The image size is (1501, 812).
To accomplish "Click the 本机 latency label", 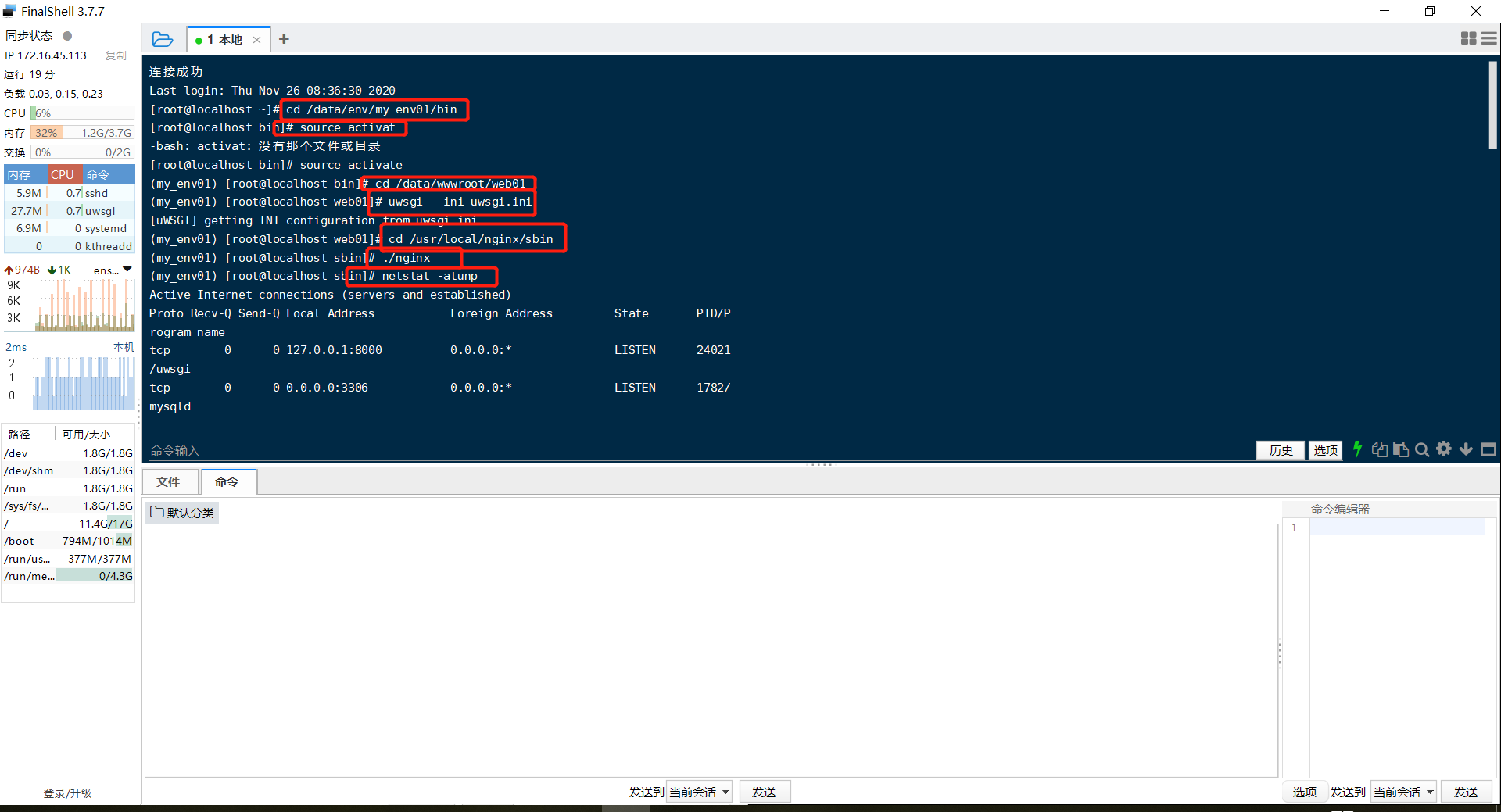I will click(x=124, y=347).
